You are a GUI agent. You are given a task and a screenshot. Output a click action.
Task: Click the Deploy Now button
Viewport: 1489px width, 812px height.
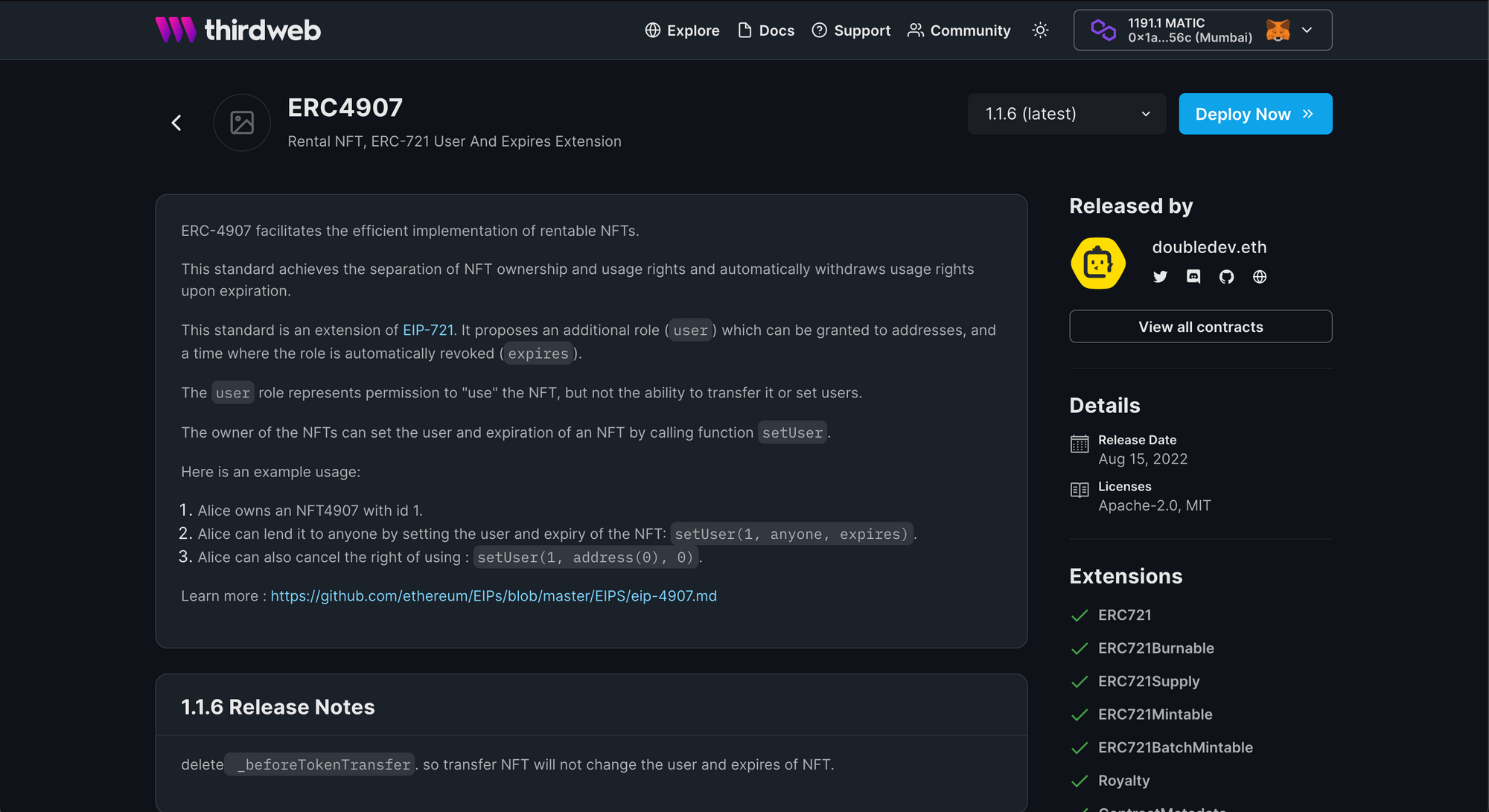[1255, 114]
